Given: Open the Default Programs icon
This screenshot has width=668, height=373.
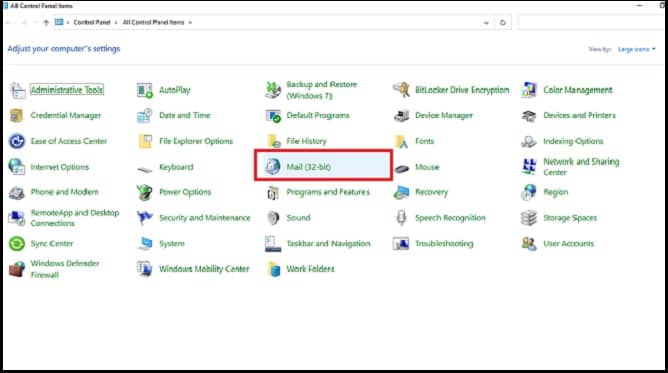Looking at the screenshot, I should tap(273, 115).
